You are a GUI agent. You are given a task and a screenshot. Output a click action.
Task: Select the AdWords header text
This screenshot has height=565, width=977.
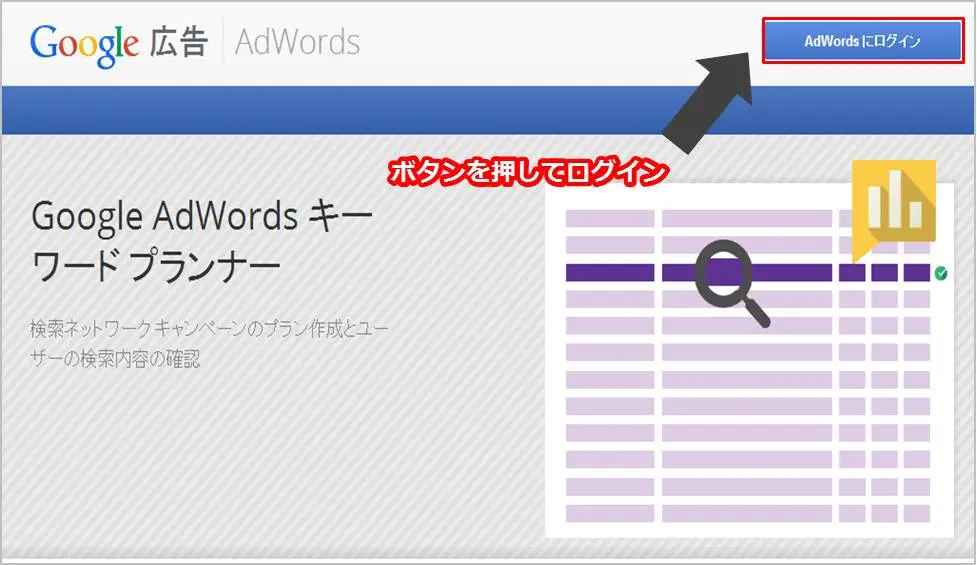click(297, 42)
